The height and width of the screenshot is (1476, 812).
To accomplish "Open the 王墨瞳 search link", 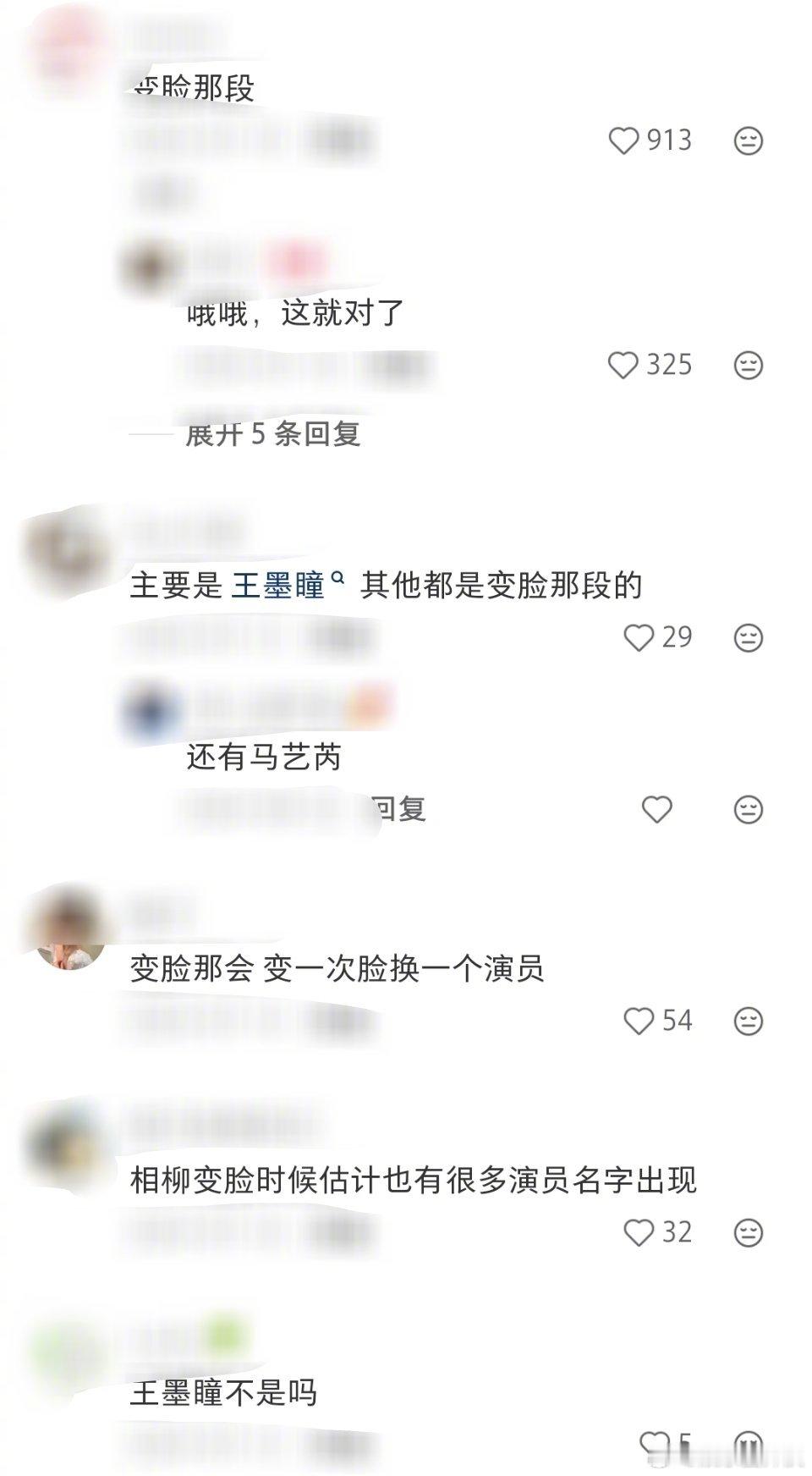I will 288,585.
